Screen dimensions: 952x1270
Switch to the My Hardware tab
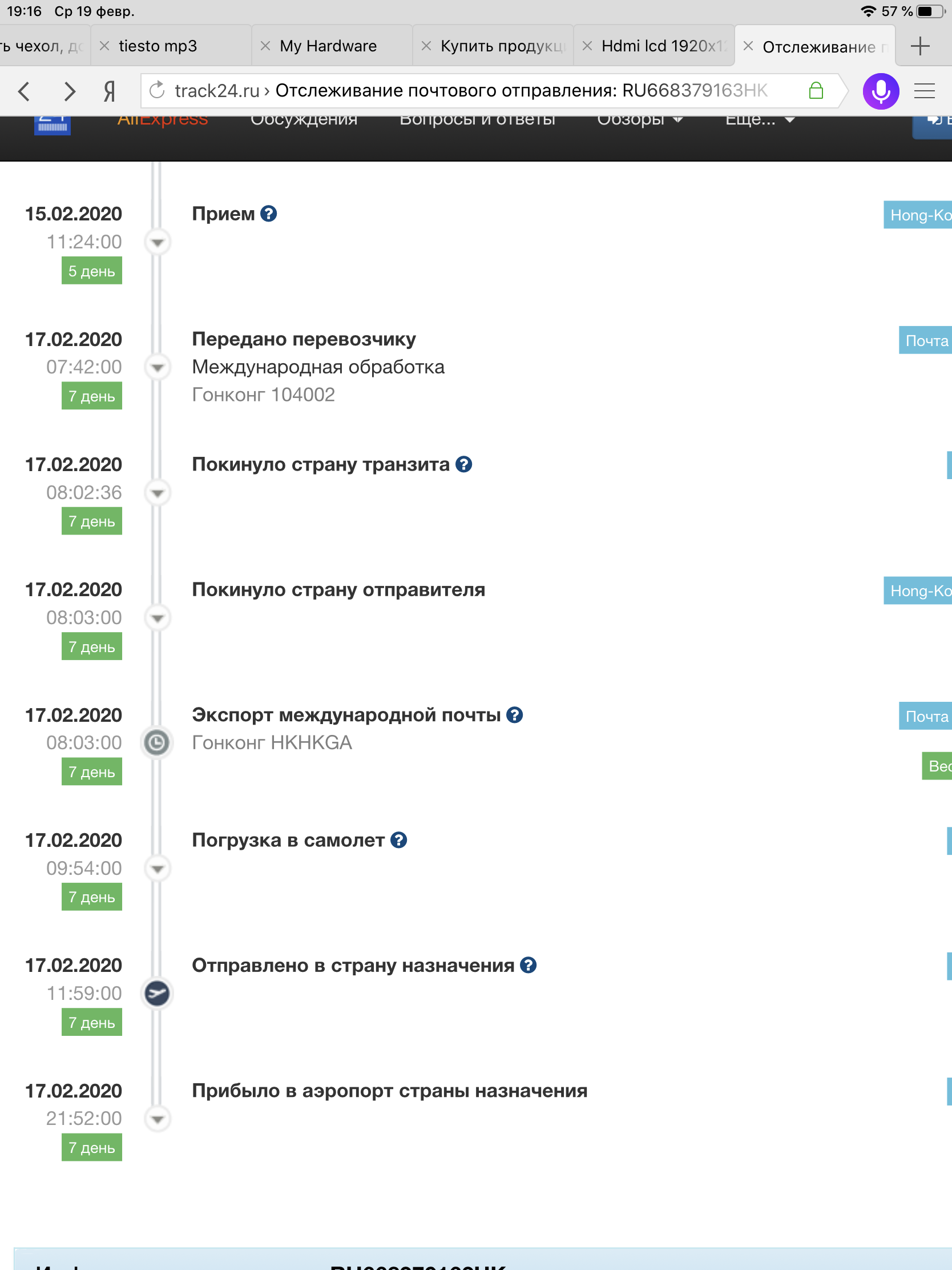click(328, 46)
